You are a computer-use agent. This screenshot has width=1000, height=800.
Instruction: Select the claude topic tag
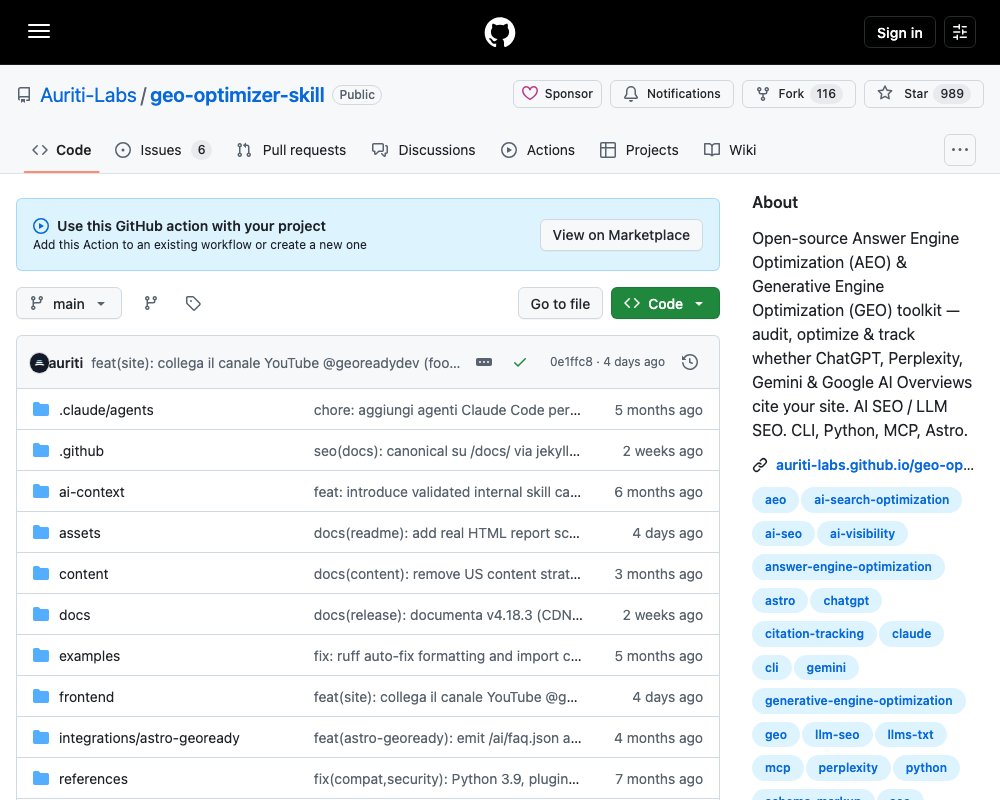tap(911, 633)
